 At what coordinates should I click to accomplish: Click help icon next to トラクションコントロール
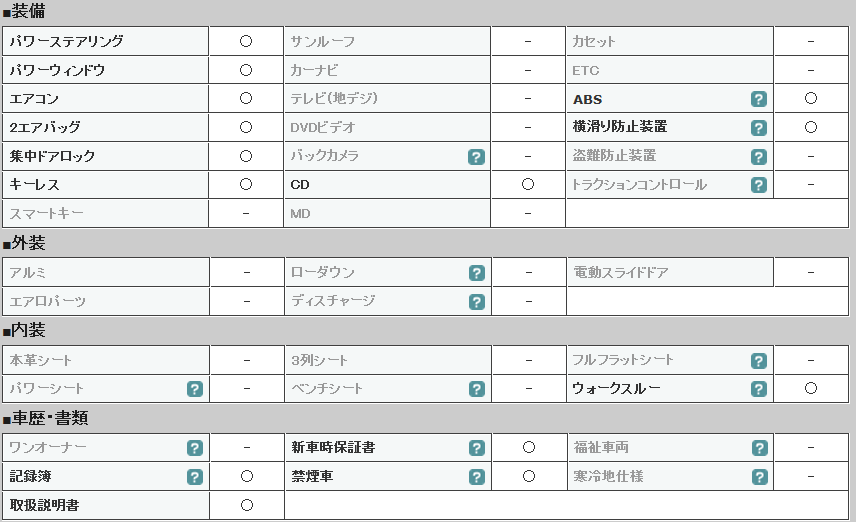pos(759,185)
